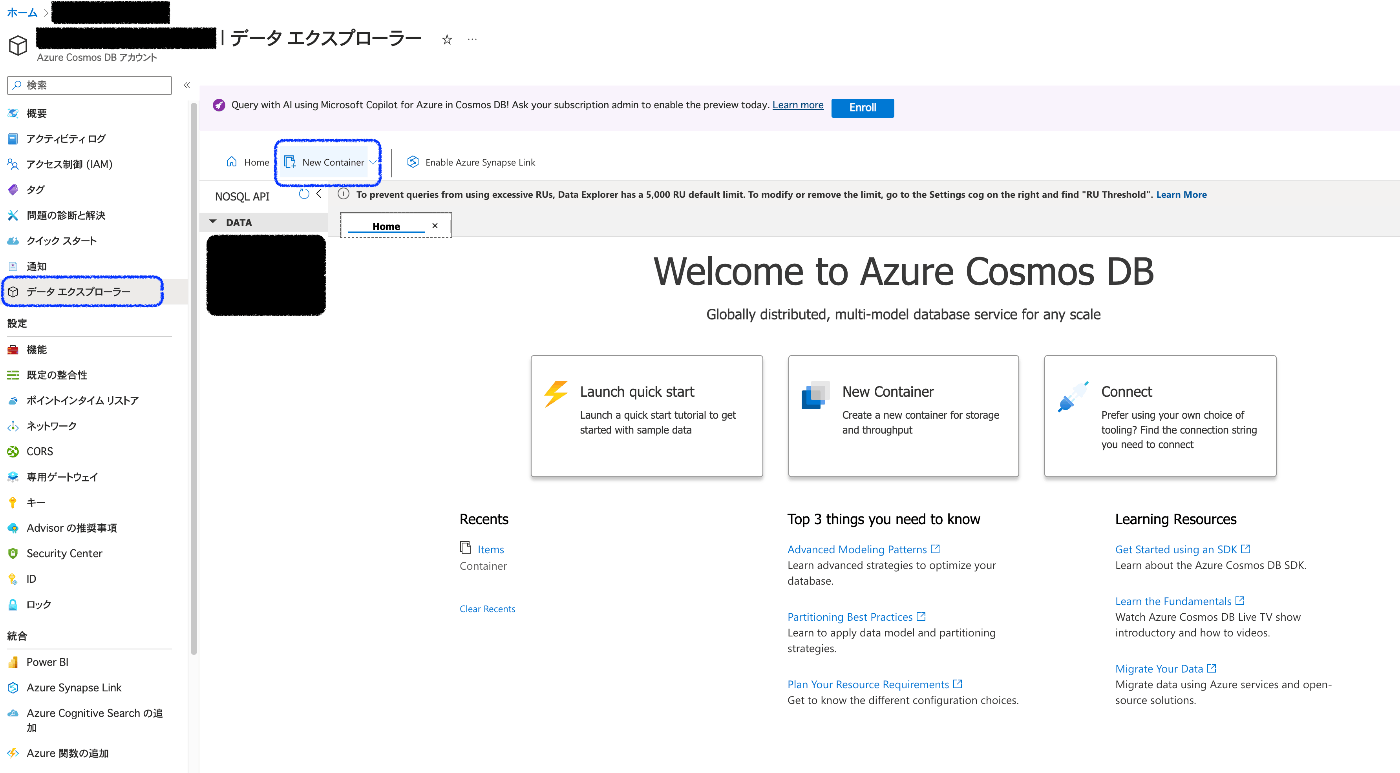Screen dimensions: 1400x773
Task: Open the タグ tag icon
Action: pos(13,190)
